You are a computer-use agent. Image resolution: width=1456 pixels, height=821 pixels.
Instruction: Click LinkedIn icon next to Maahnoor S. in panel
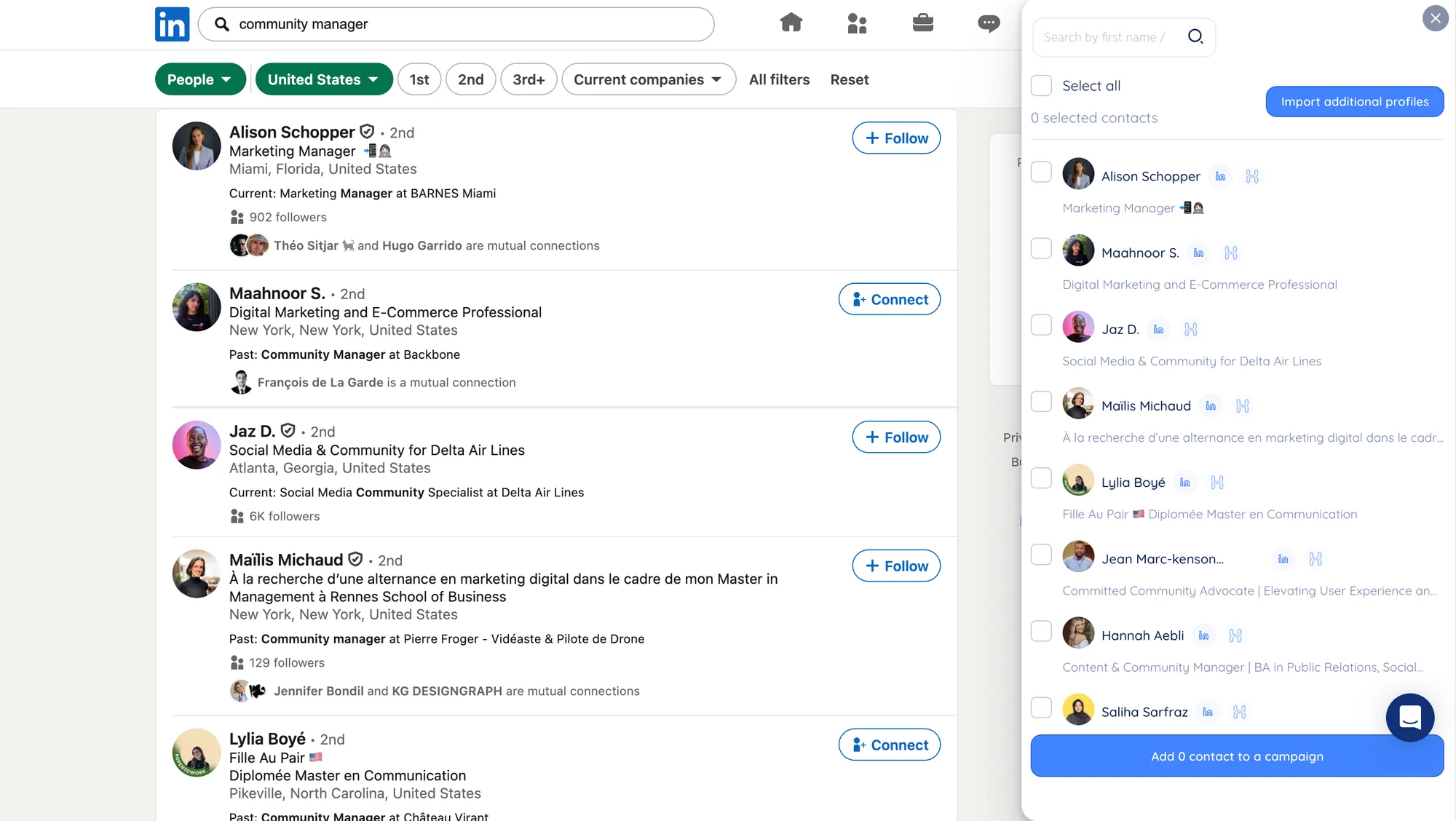click(1198, 253)
